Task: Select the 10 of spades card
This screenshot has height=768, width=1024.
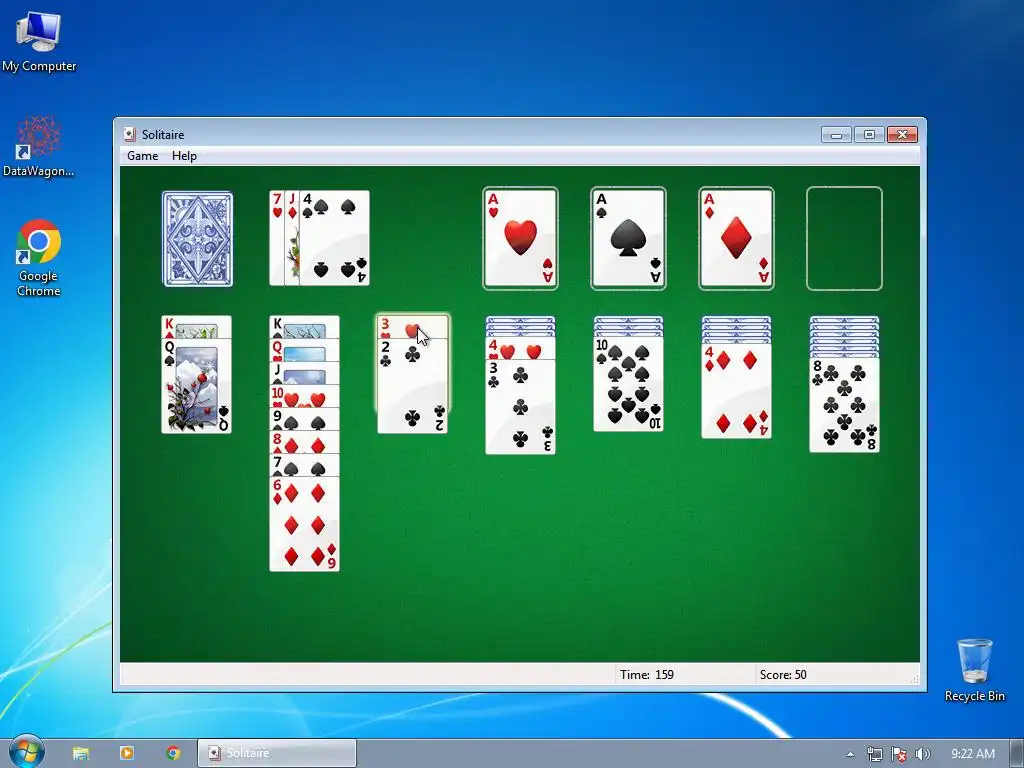Action: (628, 384)
